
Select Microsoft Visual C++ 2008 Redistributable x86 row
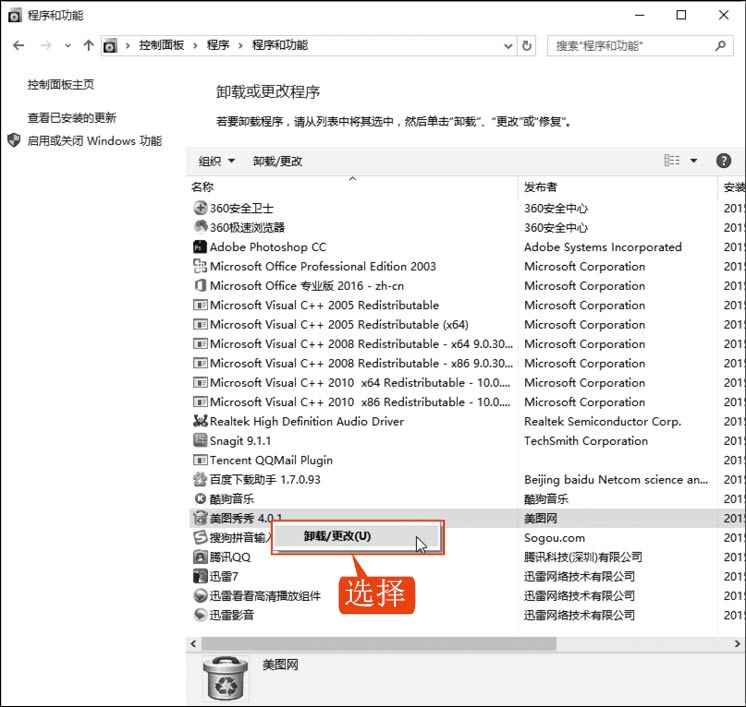466,363
